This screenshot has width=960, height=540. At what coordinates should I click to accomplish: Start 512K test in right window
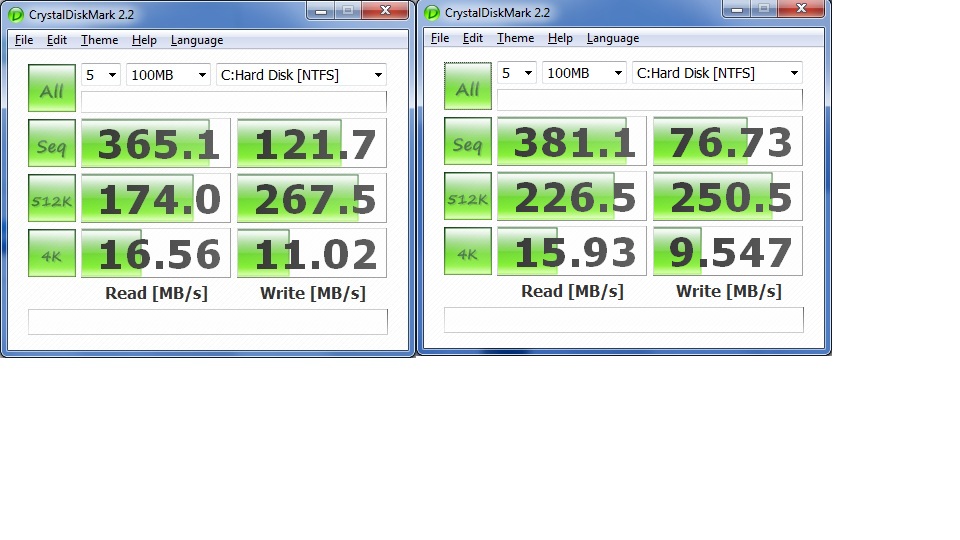click(468, 197)
